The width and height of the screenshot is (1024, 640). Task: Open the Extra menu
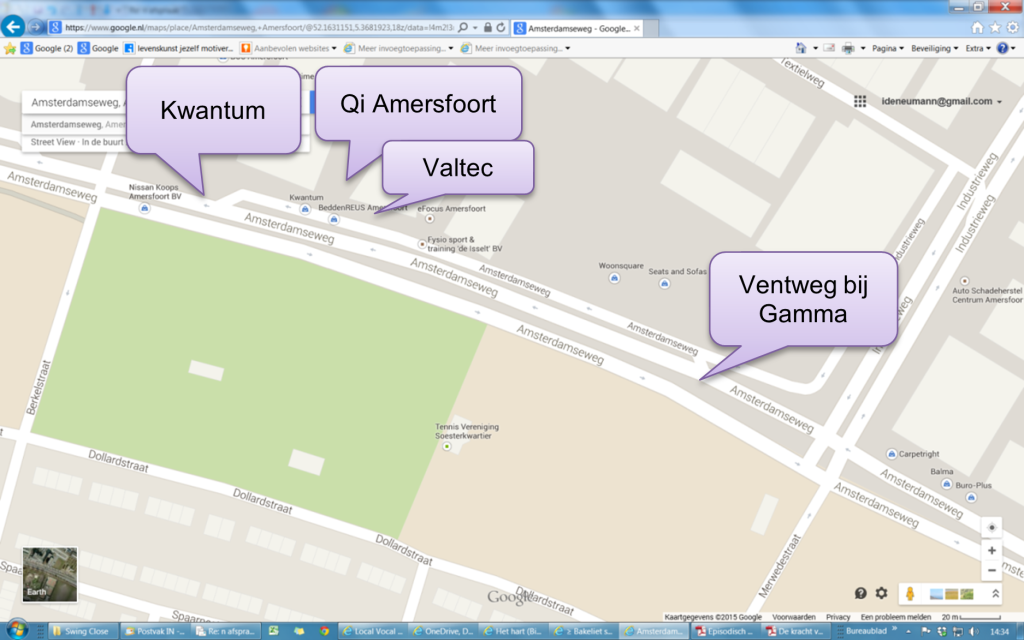pos(978,48)
